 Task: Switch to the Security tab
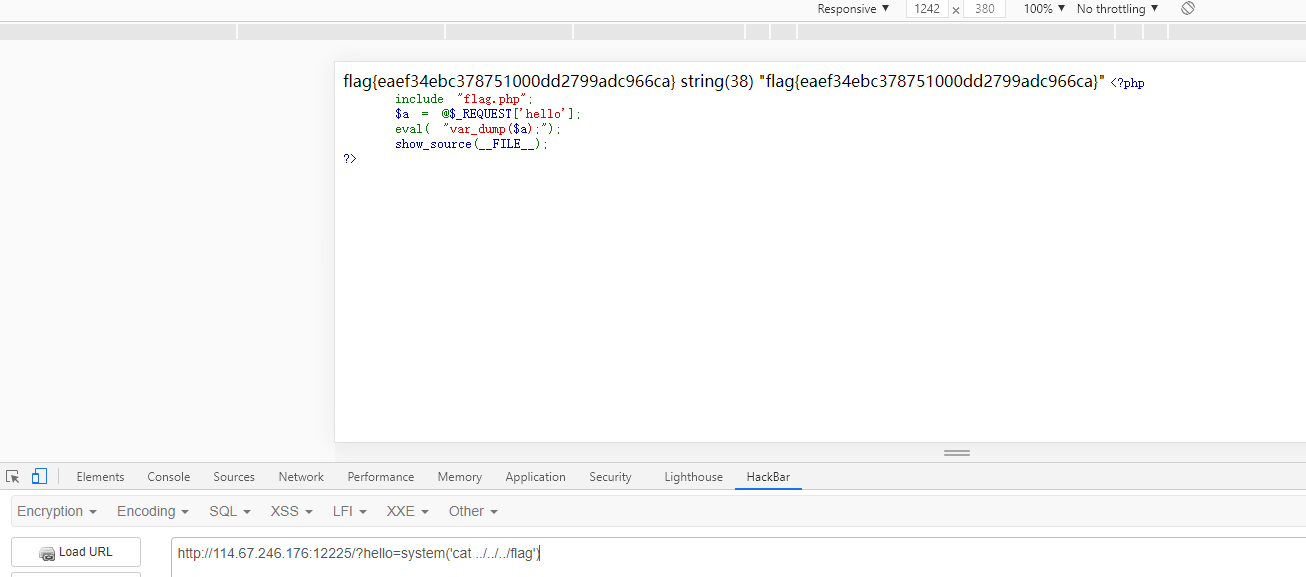[x=610, y=477]
